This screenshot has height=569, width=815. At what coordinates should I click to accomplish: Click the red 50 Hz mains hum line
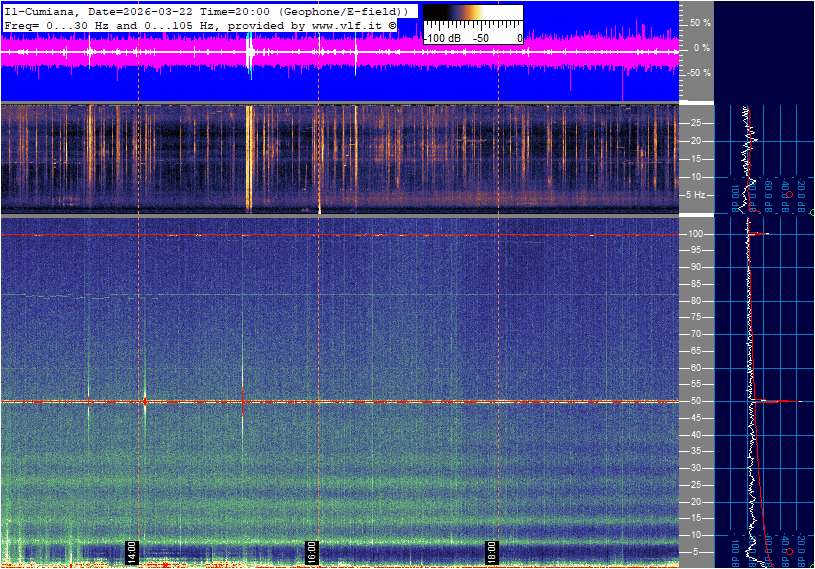click(400, 401)
